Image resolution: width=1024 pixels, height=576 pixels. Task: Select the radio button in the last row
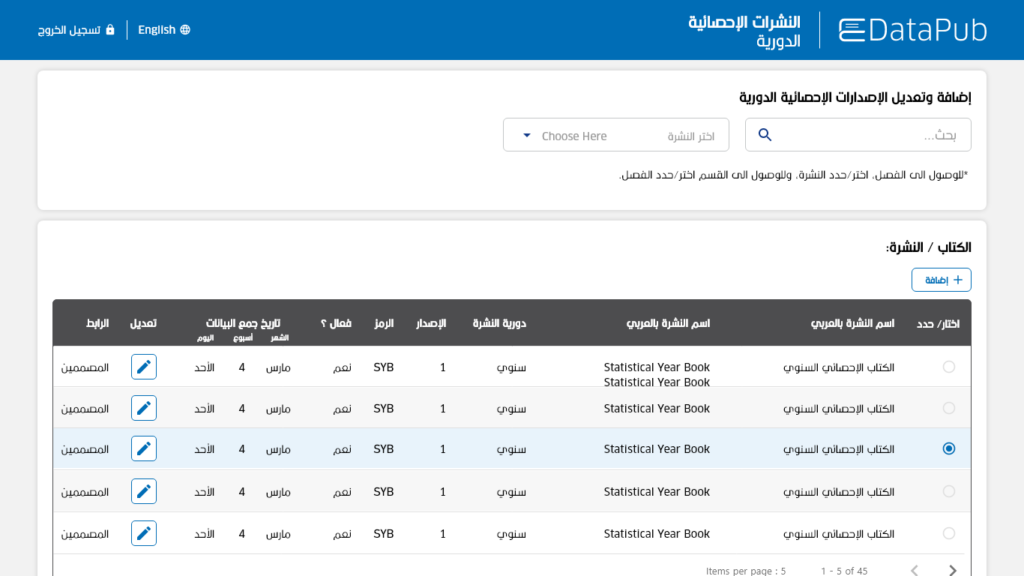(949, 533)
